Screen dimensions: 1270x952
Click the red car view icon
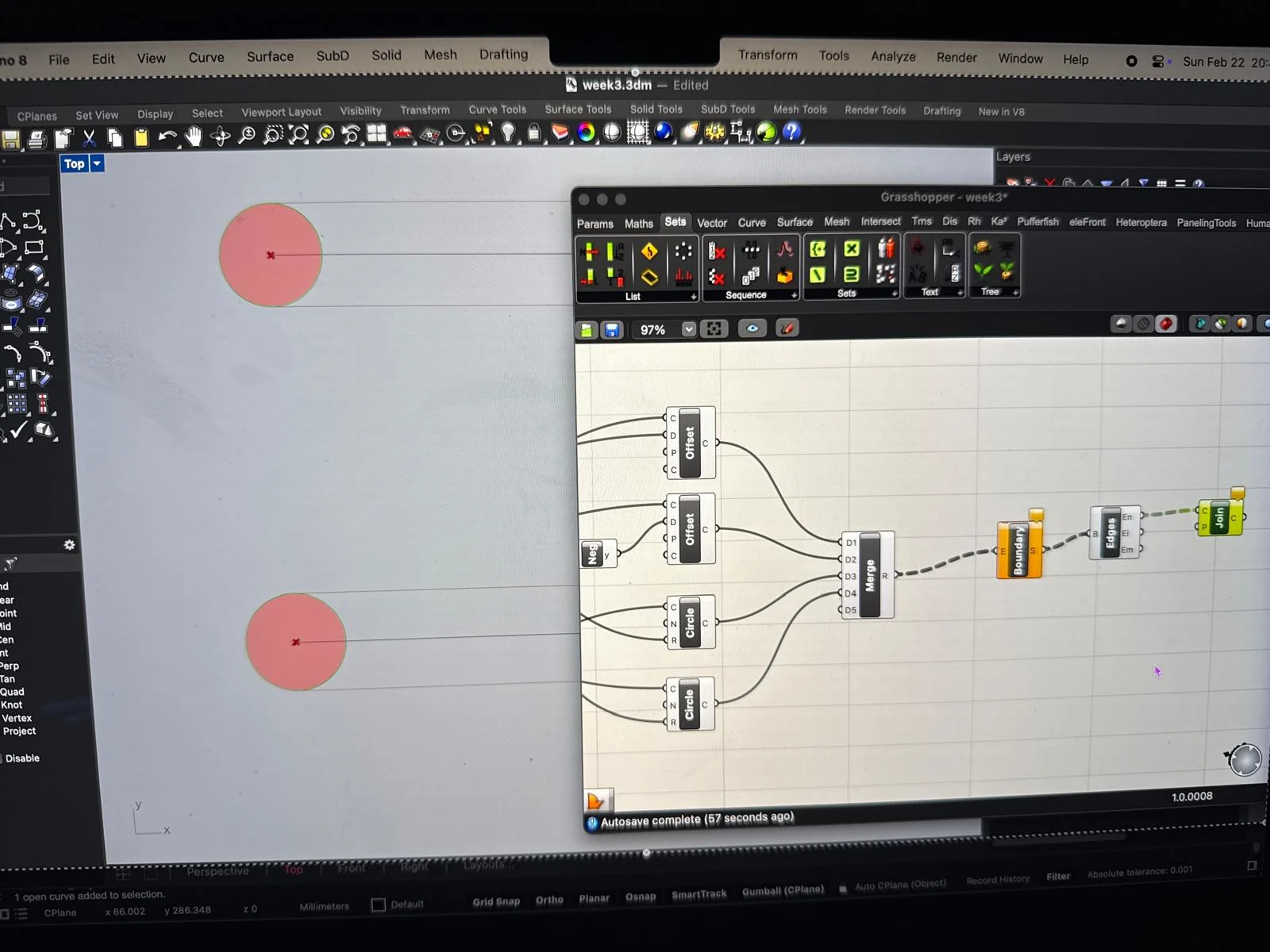pyautogui.click(x=403, y=134)
